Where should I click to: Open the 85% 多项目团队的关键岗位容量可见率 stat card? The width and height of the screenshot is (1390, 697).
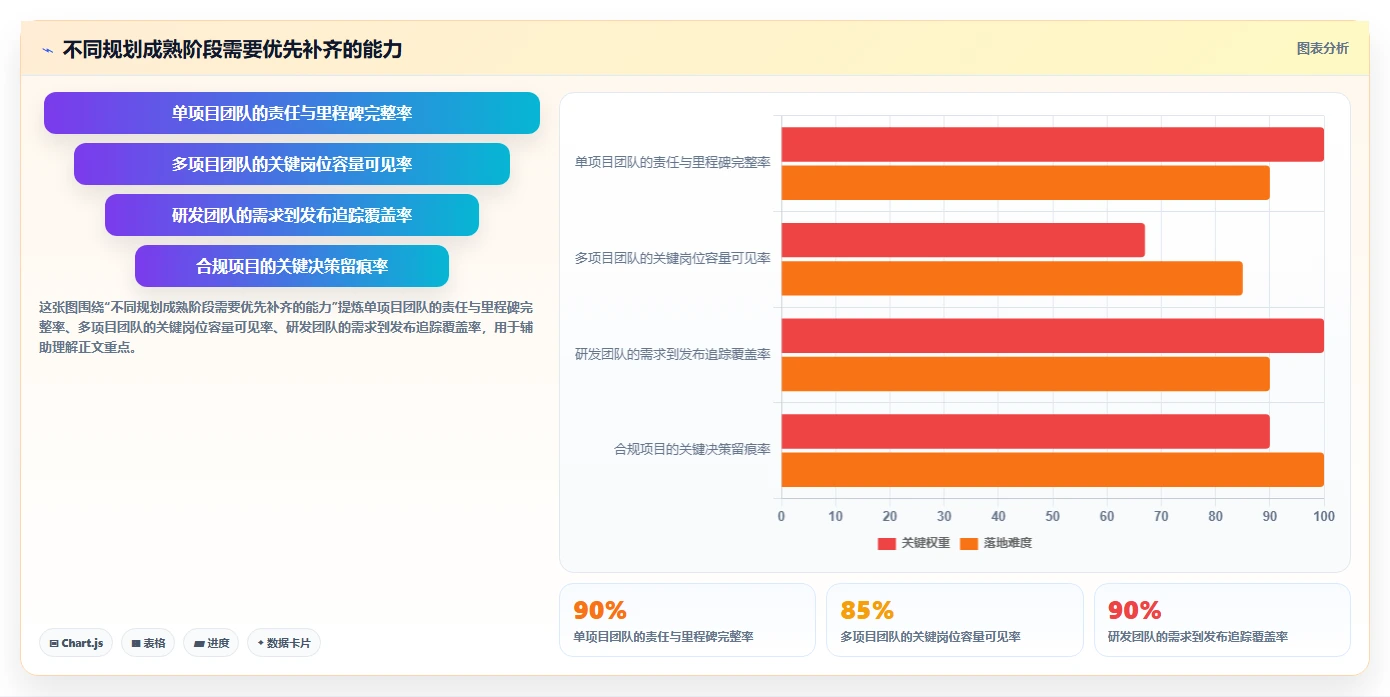(x=955, y=620)
